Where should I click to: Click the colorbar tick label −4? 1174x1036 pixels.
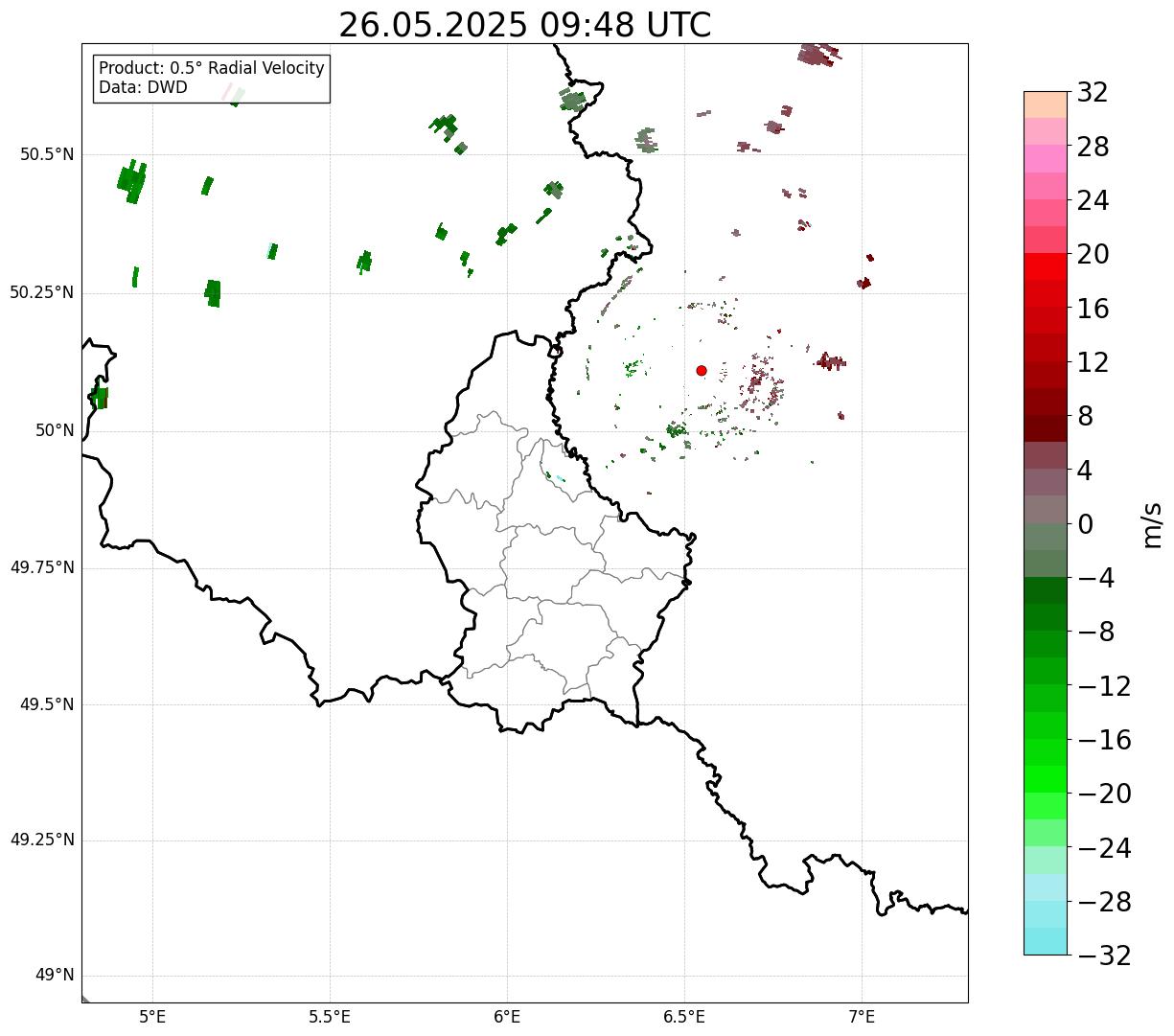point(1096,578)
